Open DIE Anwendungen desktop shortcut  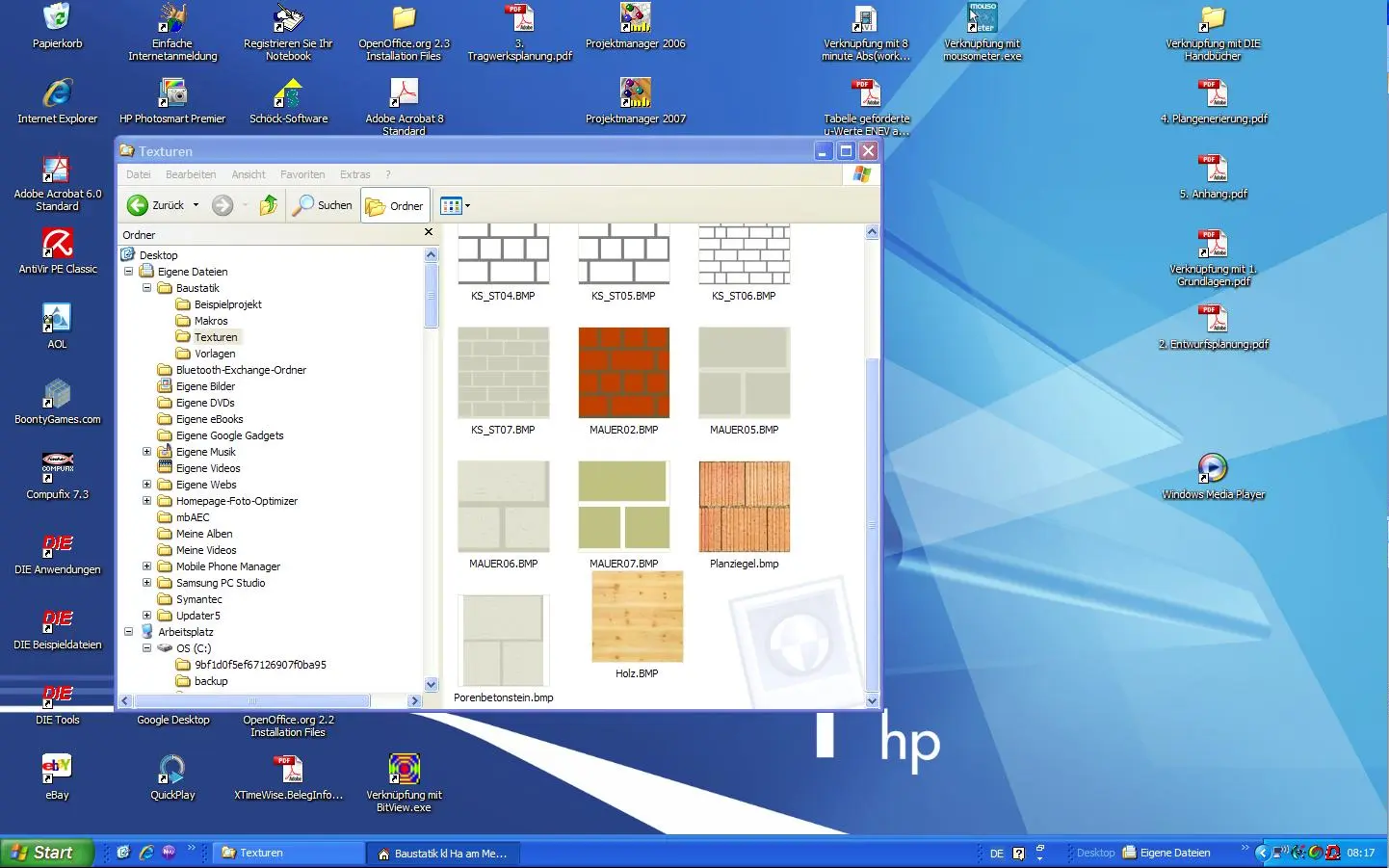[57, 544]
